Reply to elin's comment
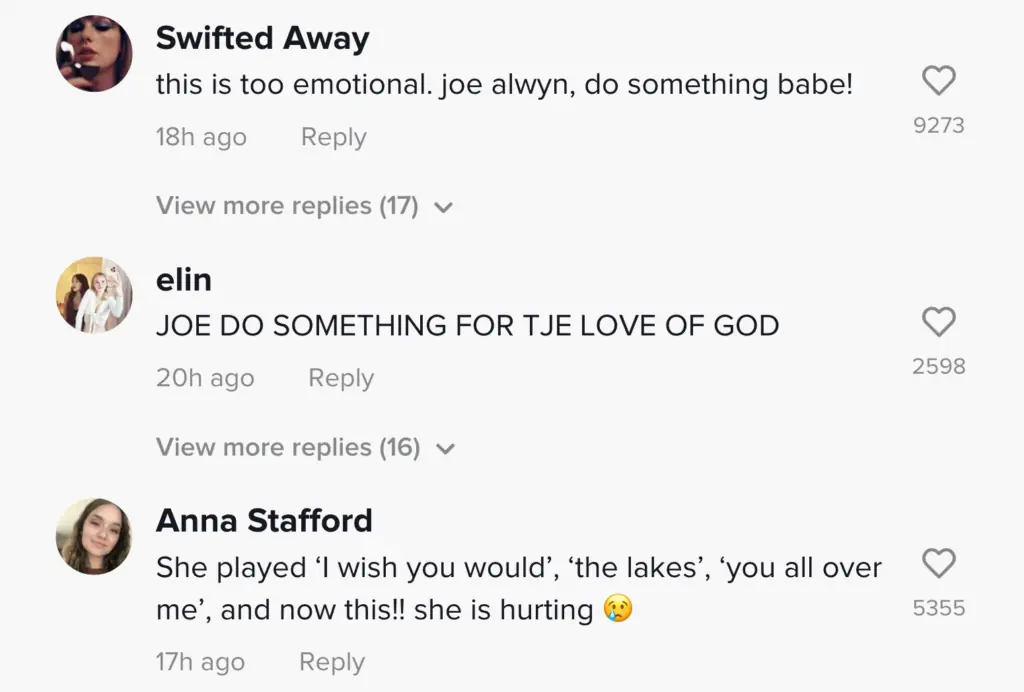The image size is (1024, 692). point(340,378)
